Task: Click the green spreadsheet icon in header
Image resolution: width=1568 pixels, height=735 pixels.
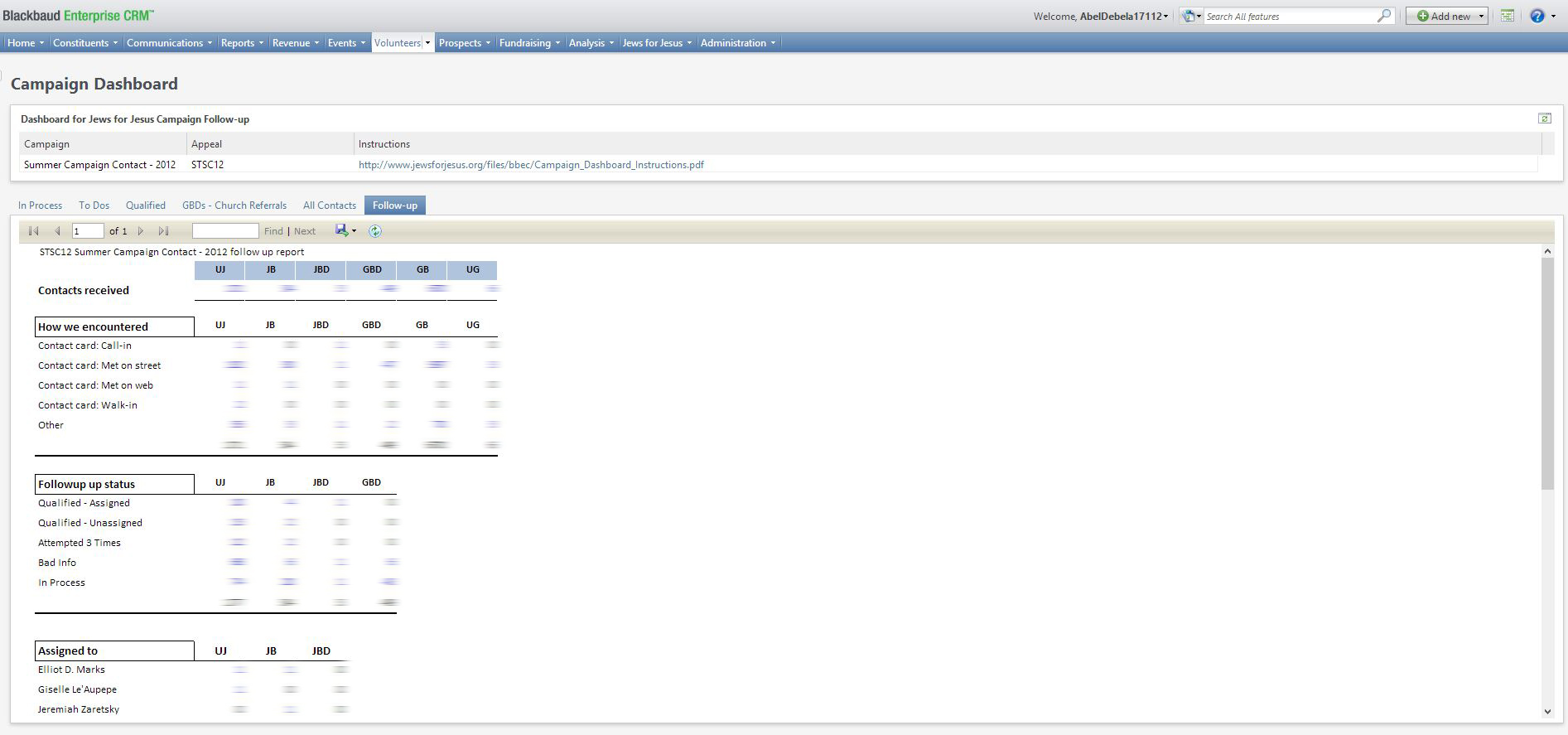Action: point(1508,16)
